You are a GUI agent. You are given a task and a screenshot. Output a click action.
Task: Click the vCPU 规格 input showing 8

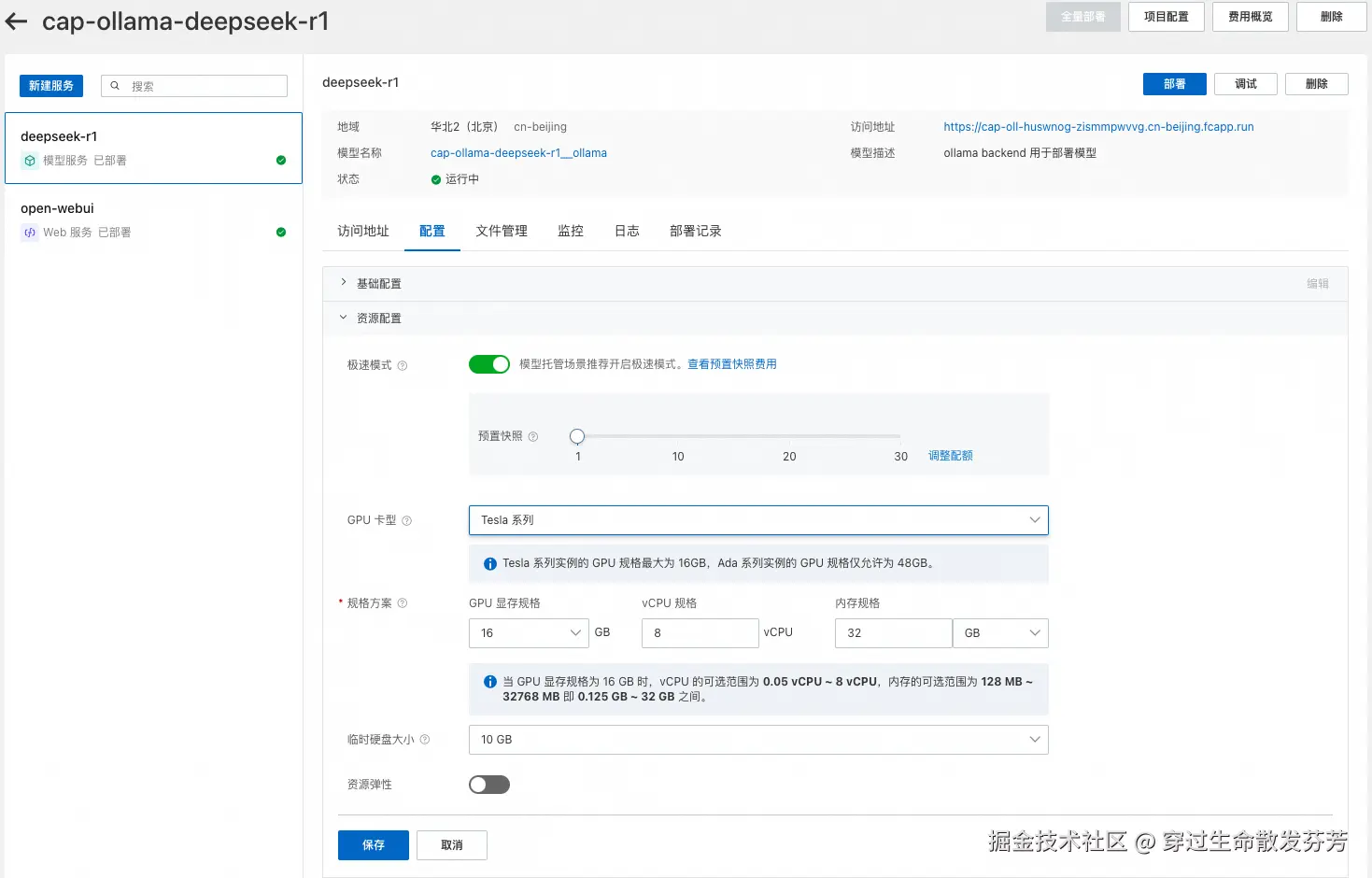[700, 633]
